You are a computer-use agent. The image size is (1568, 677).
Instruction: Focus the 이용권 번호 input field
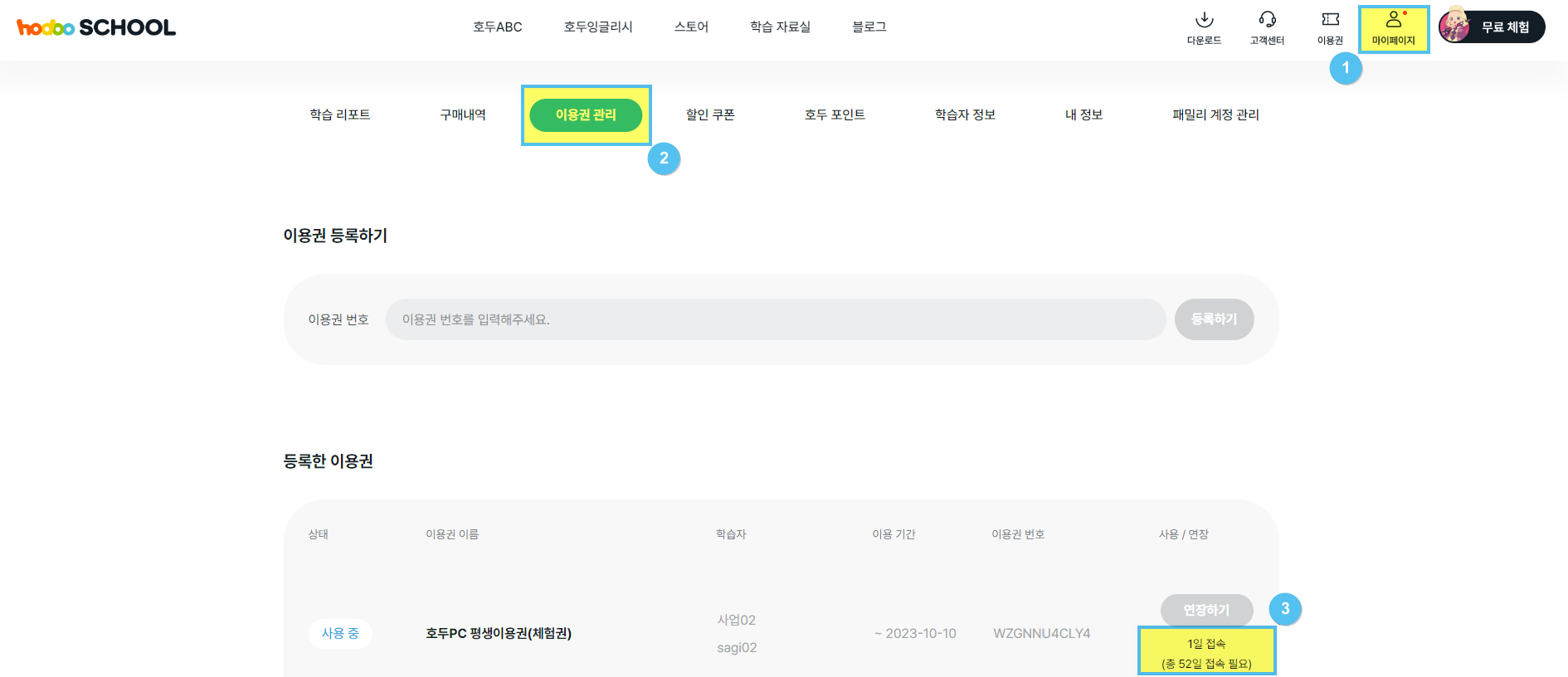click(x=775, y=319)
